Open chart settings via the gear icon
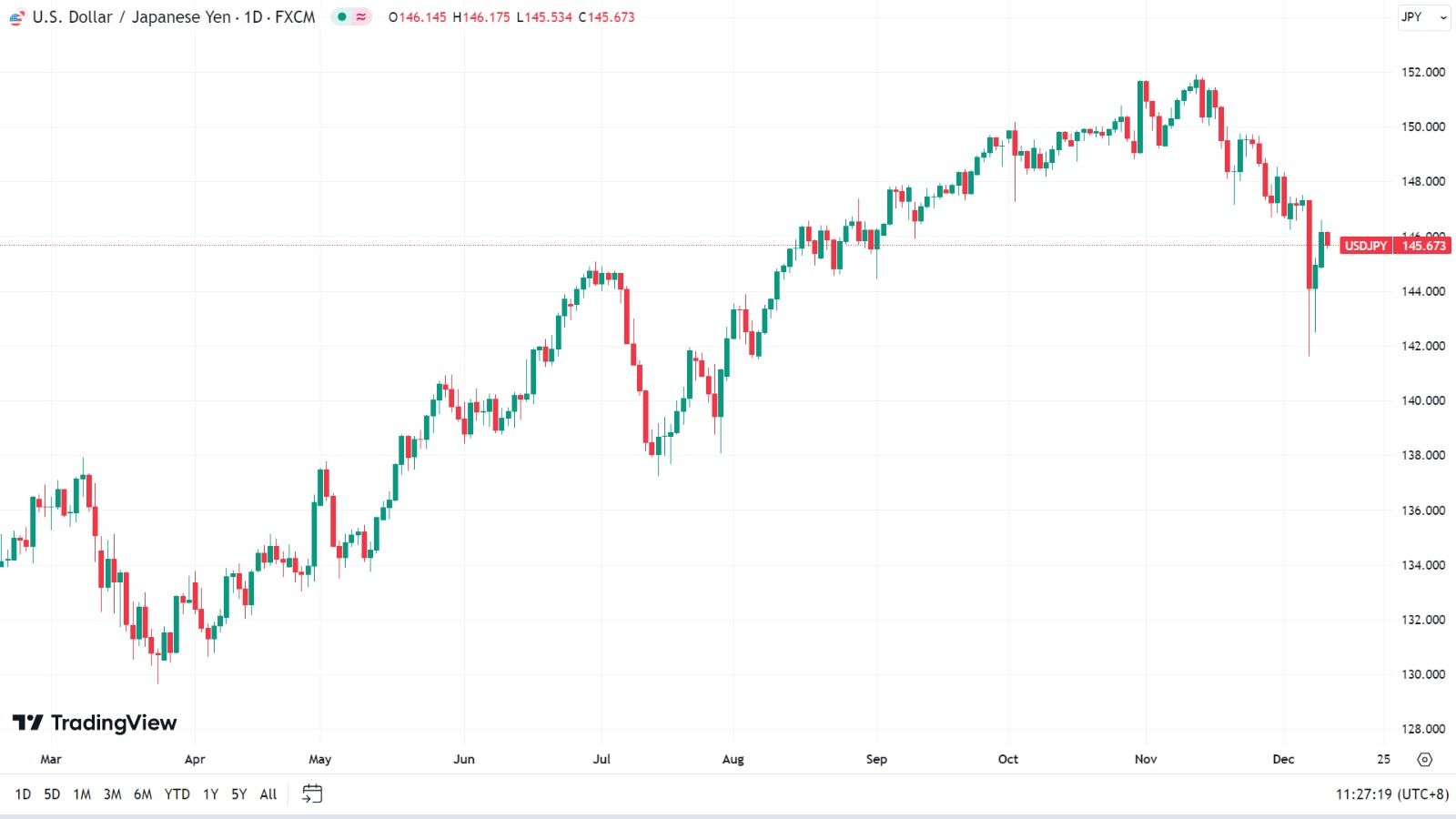1456x819 pixels. [x=1425, y=759]
